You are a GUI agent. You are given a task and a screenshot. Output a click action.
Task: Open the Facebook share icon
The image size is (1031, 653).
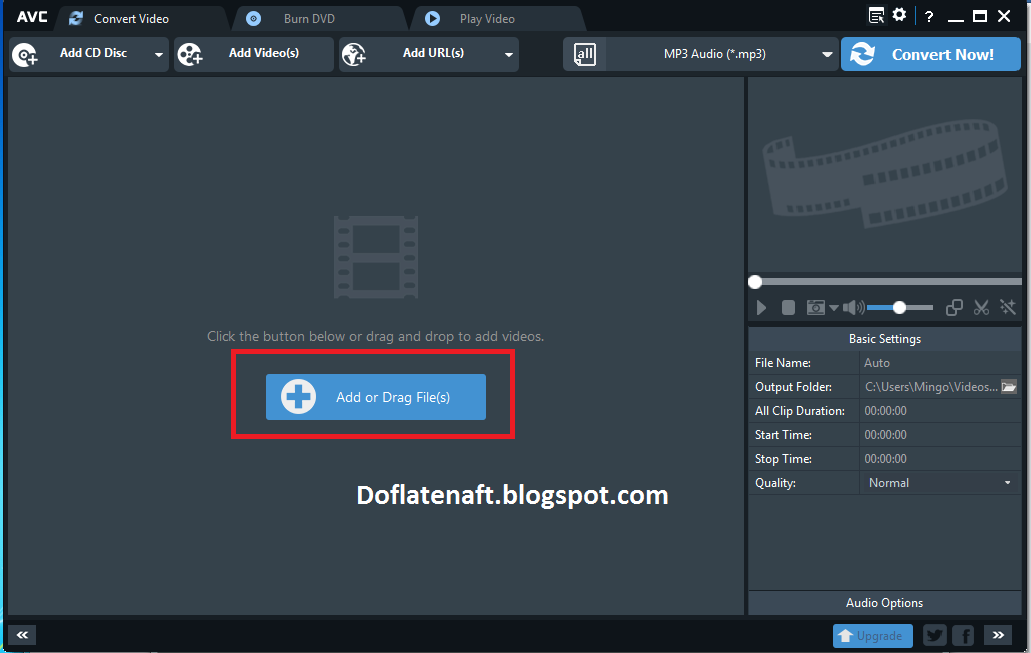(x=965, y=635)
